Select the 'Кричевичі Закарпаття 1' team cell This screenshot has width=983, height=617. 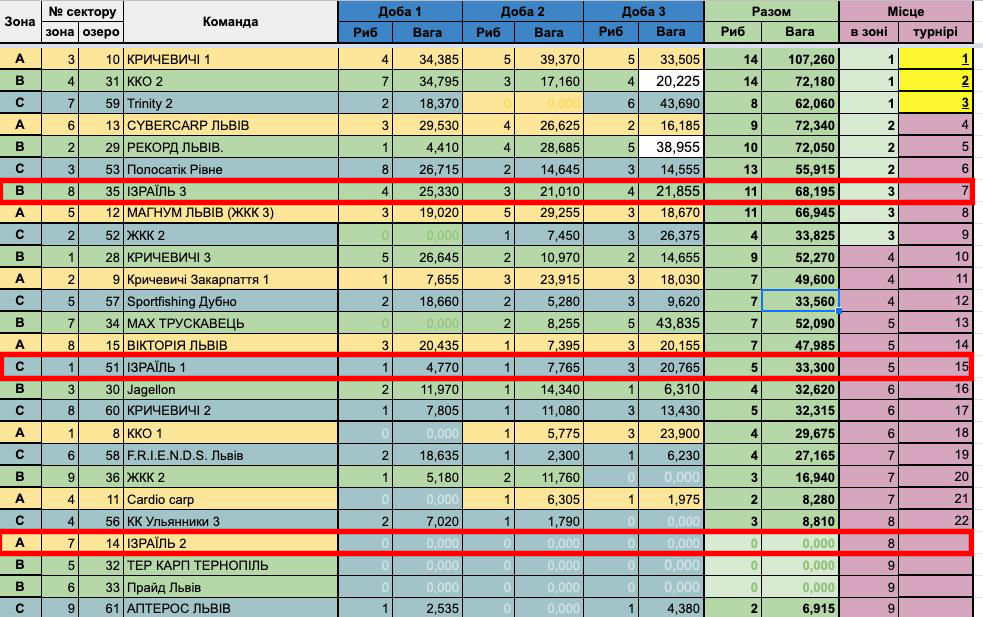coord(231,279)
